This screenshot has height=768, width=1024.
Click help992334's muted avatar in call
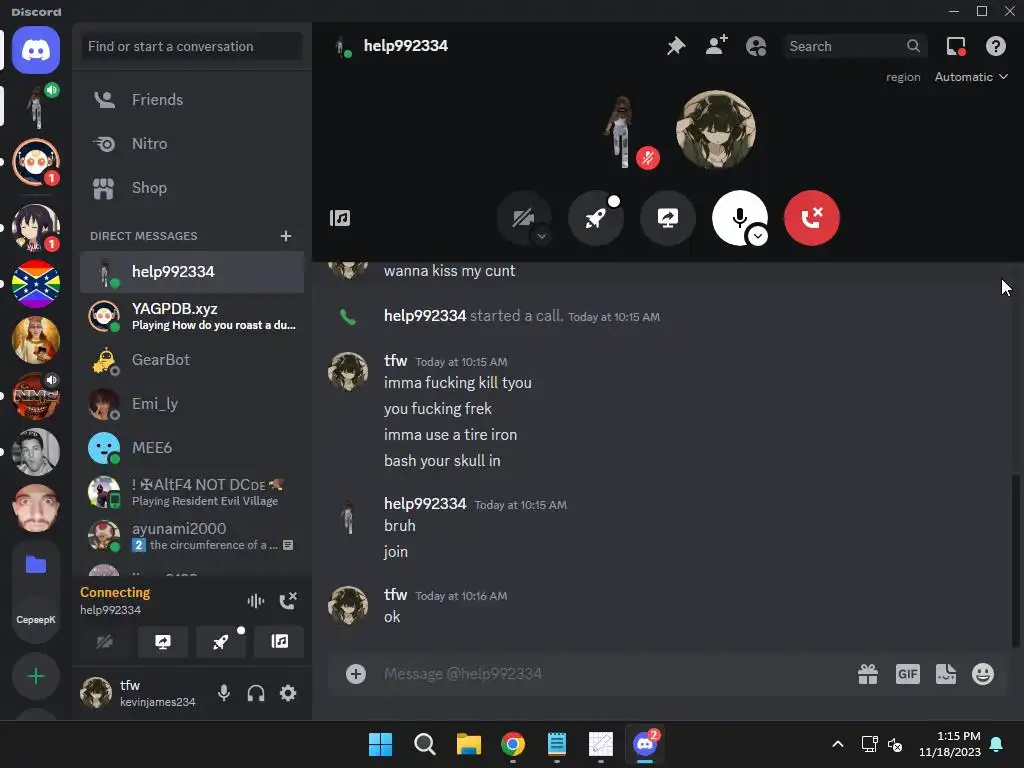pos(622,130)
